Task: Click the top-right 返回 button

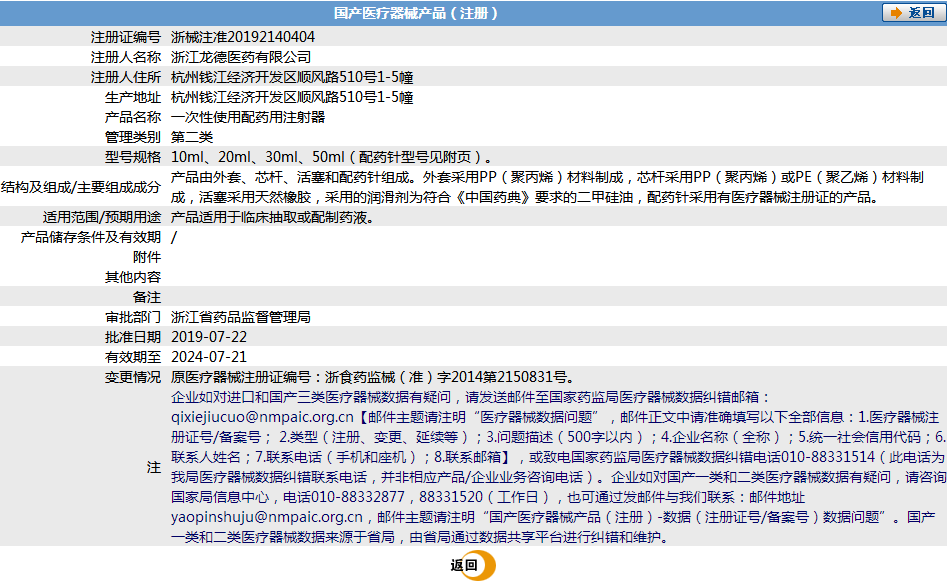Action: pos(913,13)
